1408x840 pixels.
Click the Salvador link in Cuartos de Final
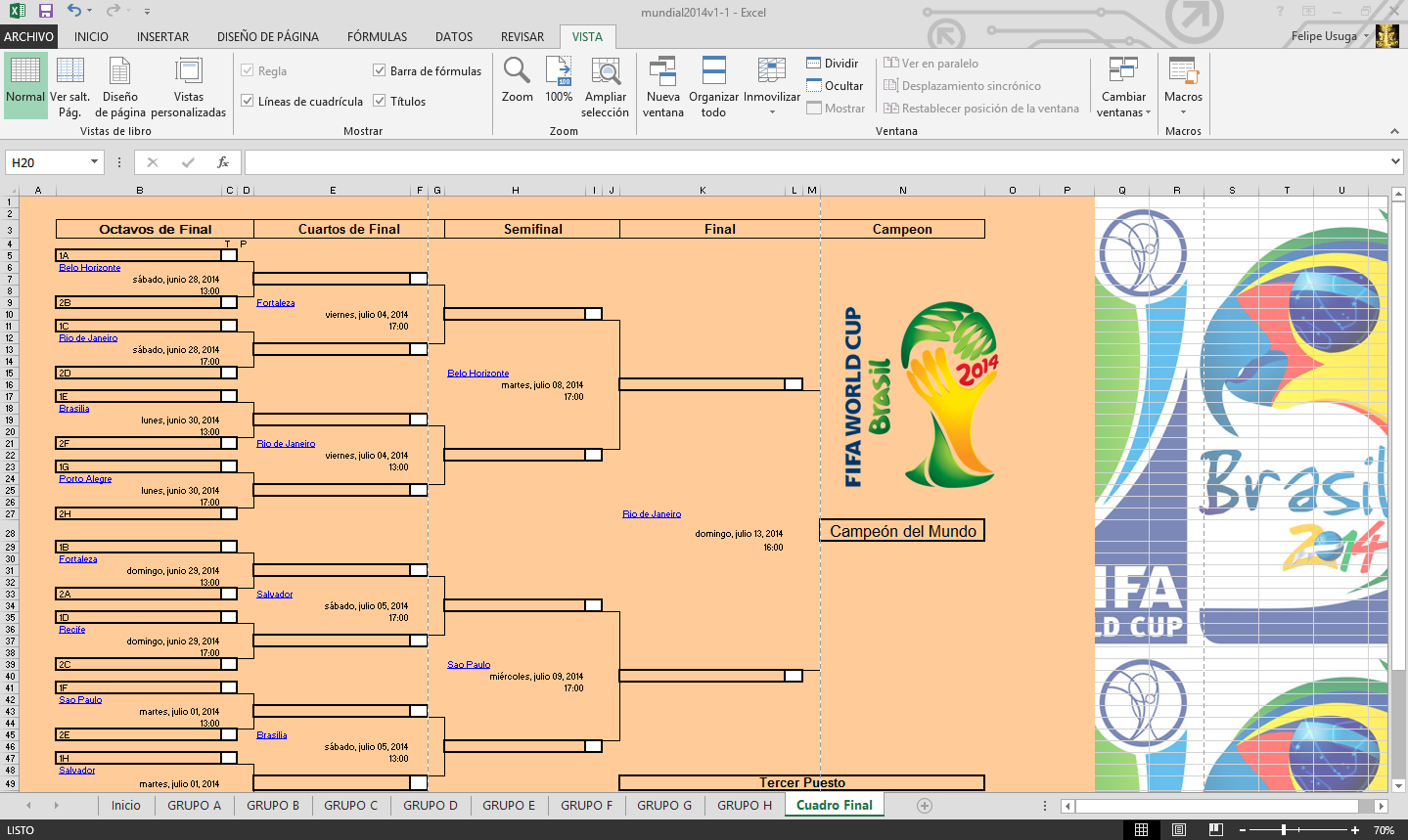point(275,594)
